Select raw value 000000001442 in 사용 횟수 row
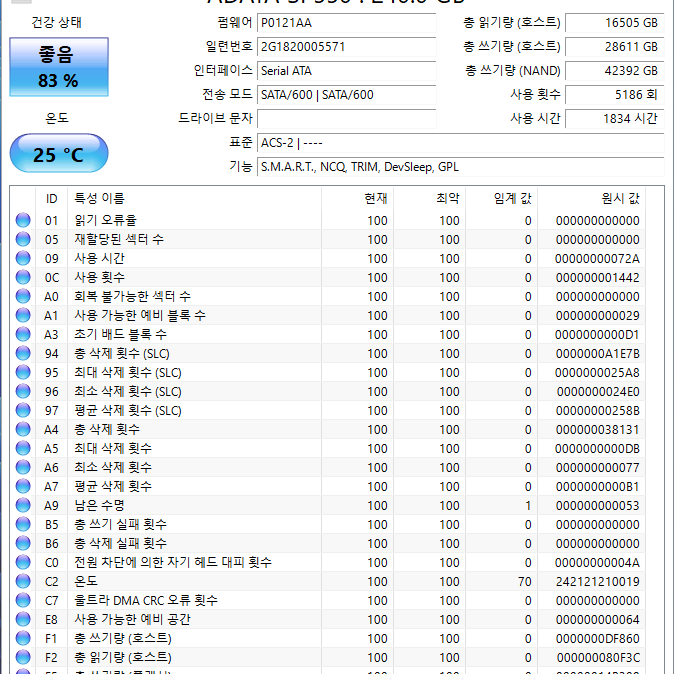Screen dimensions: 674x674 597,278
